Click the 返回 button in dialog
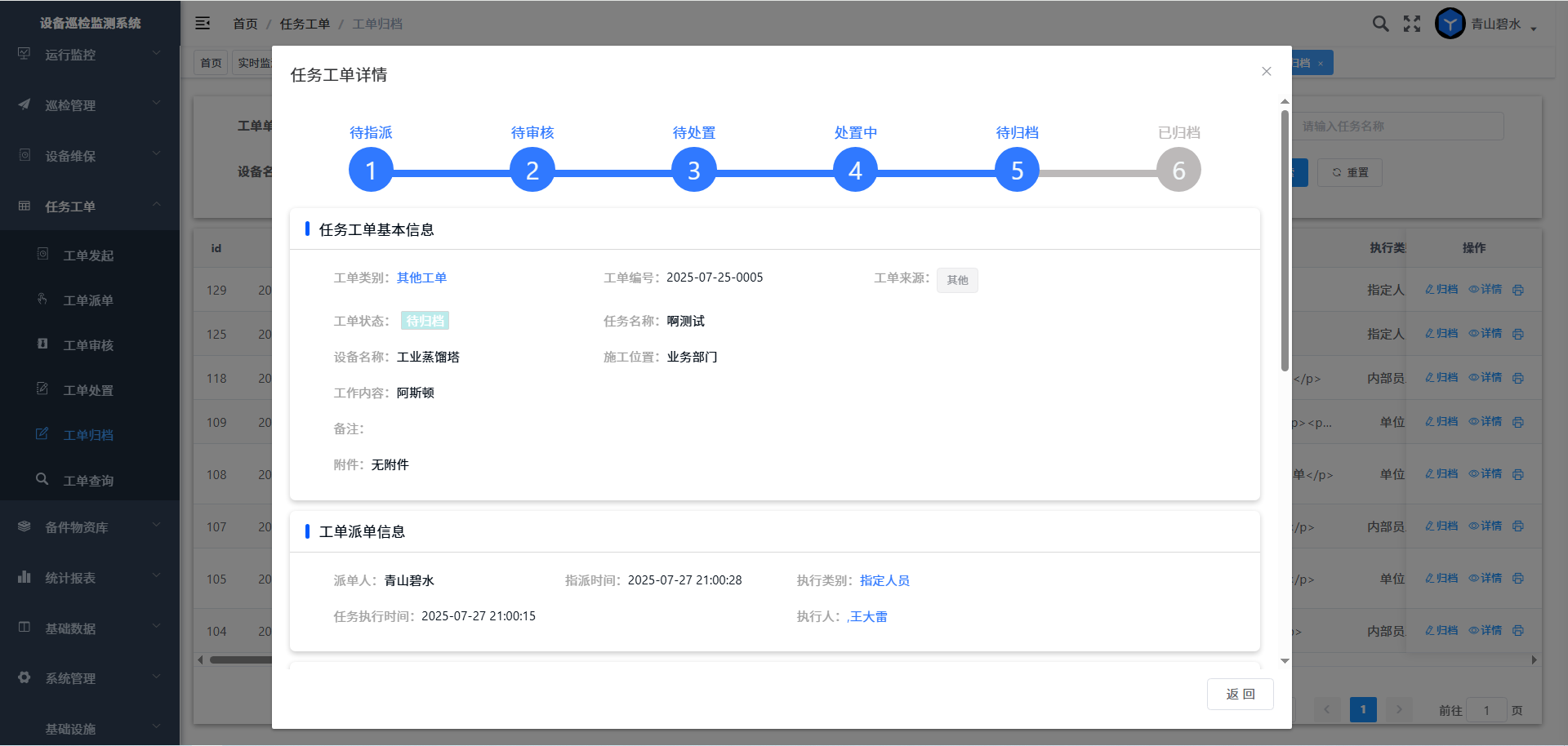1568x746 pixels. [x=1240, y=694]
